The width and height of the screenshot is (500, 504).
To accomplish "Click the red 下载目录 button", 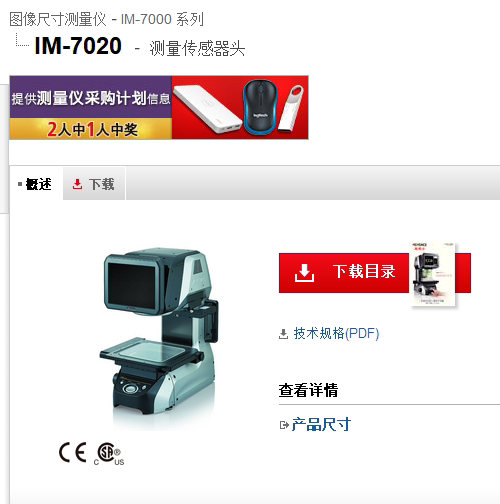I will 375,273.
